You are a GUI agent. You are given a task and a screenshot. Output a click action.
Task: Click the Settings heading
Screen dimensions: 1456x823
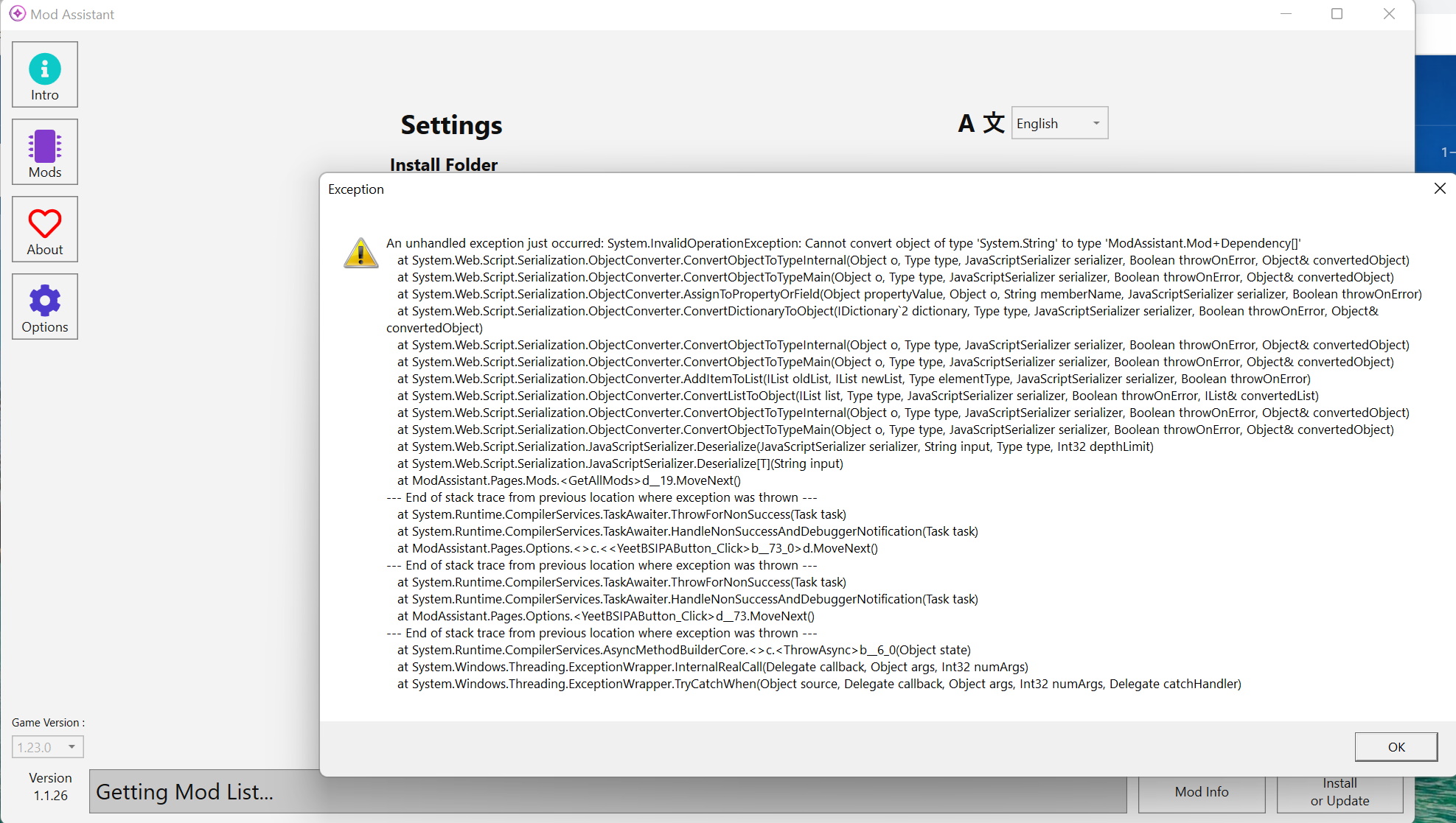pos(451,125)
